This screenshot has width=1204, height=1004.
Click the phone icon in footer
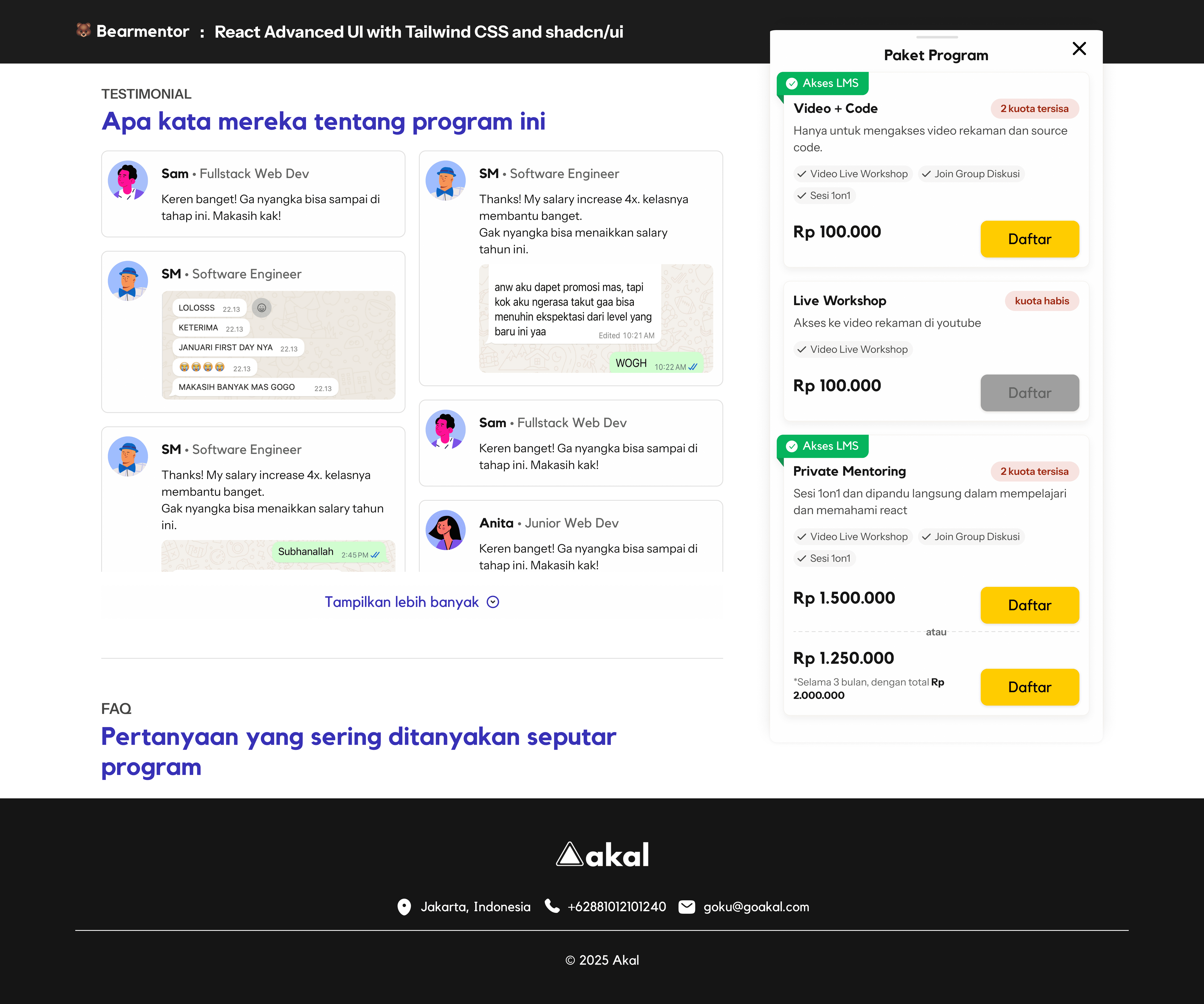pyautogui.click(x=552, y=906)
